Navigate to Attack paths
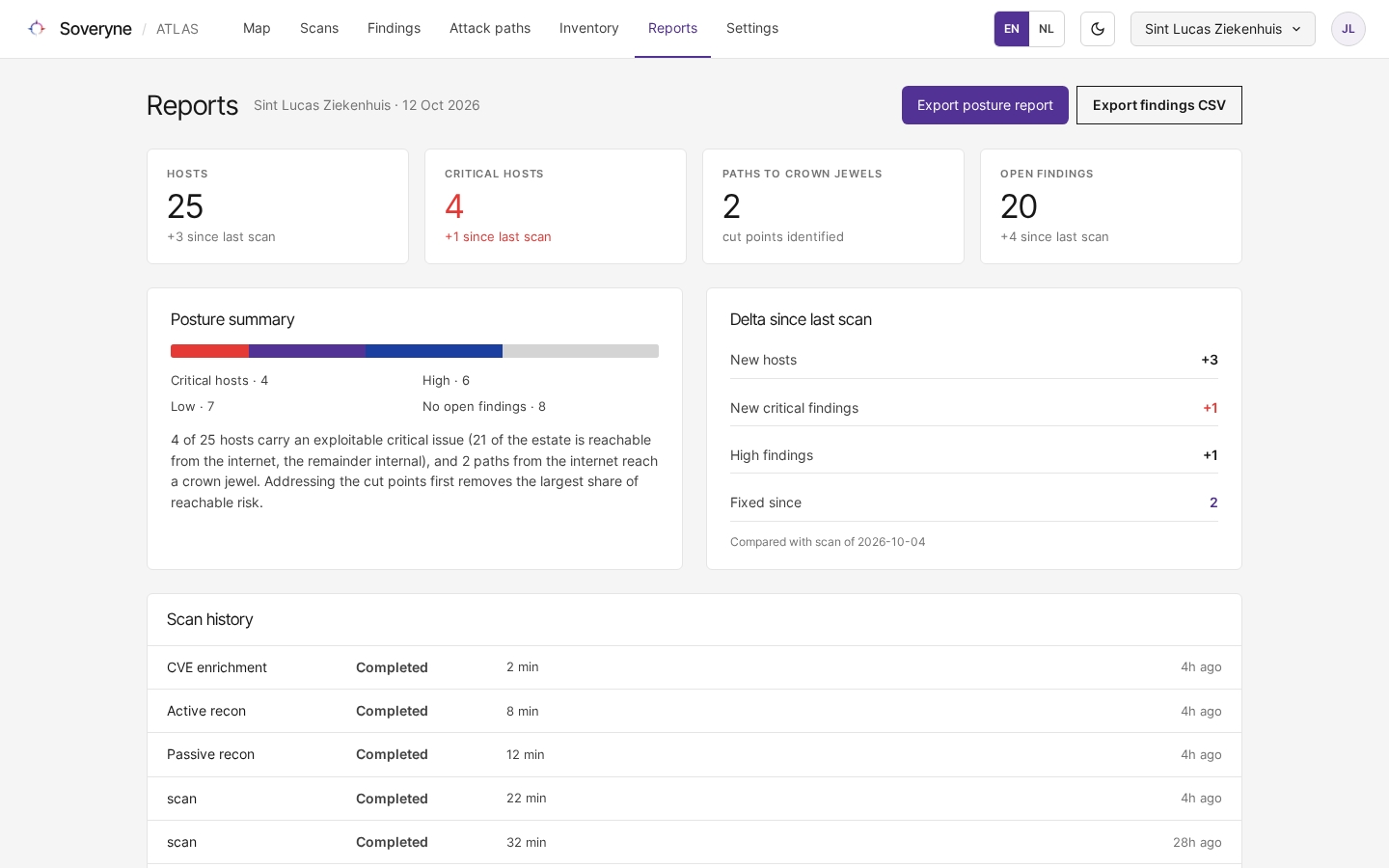The width and height of the screenshot is (1389, 868). pos(490,29)
